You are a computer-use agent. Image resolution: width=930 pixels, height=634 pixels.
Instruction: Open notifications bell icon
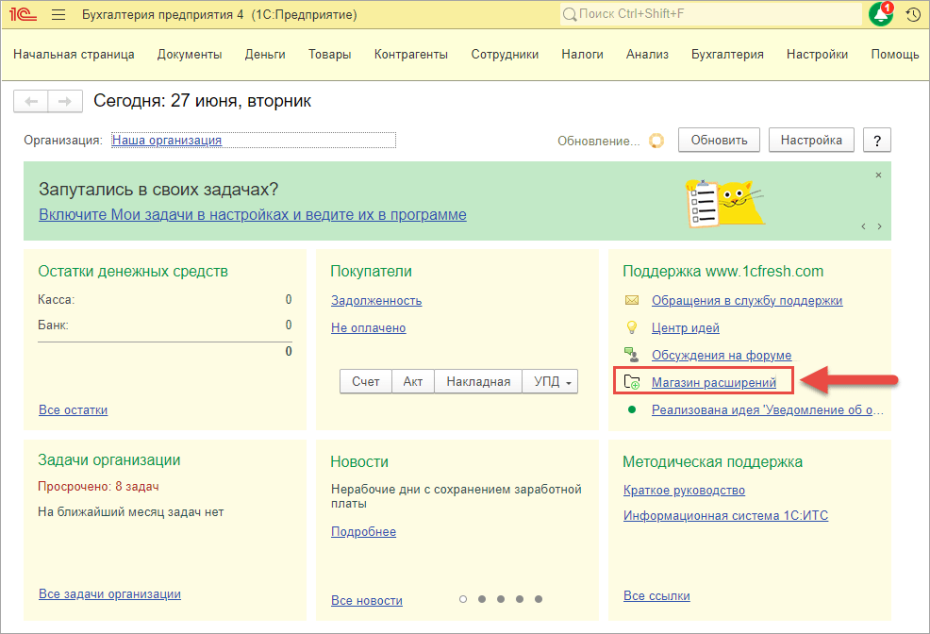[881, 14]
